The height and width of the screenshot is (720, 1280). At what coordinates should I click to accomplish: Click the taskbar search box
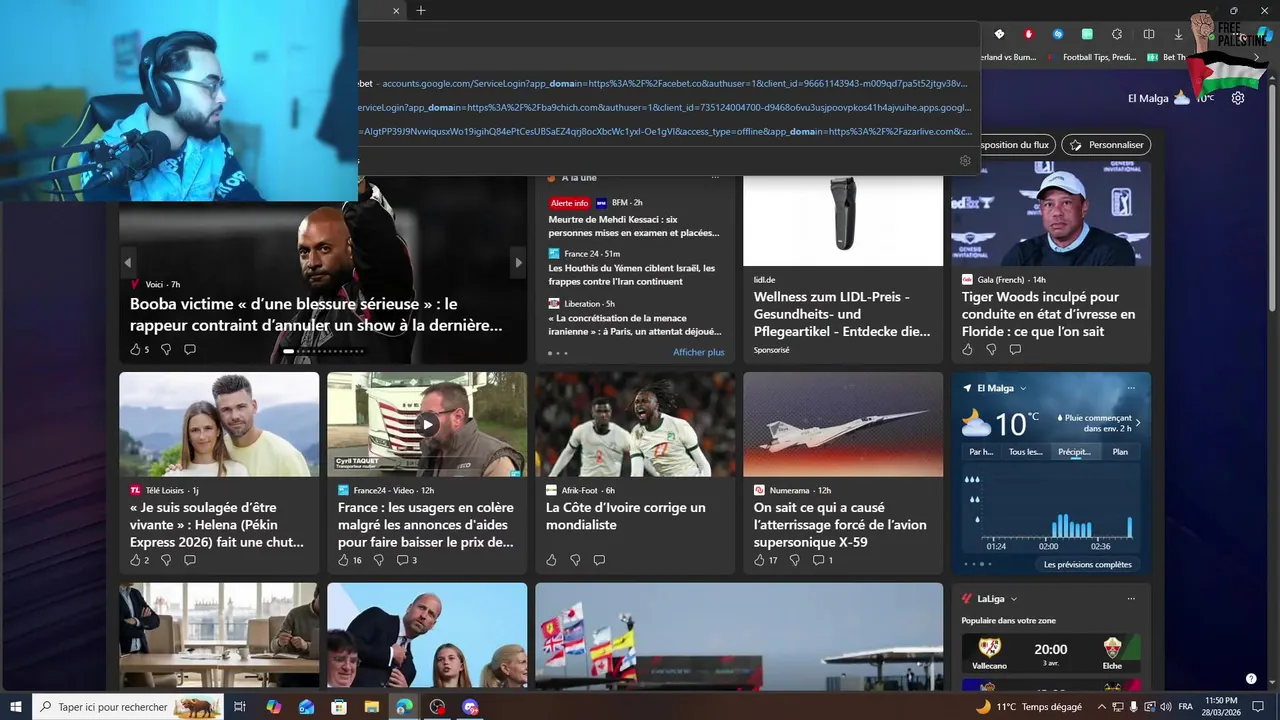click(x=129, y=707)
